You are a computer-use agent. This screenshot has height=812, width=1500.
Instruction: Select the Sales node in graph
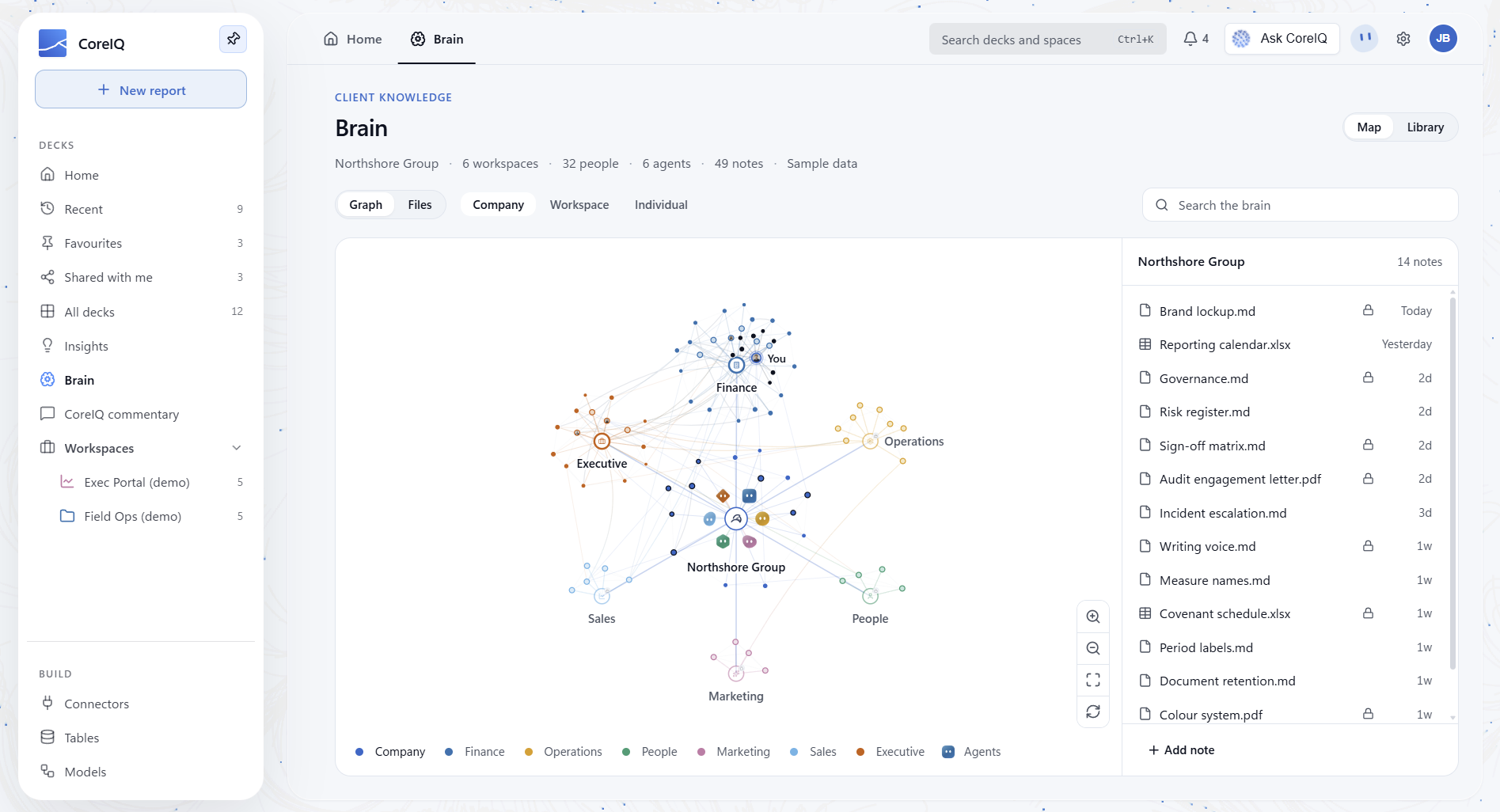pyautogui.click(x=602, y=596)
